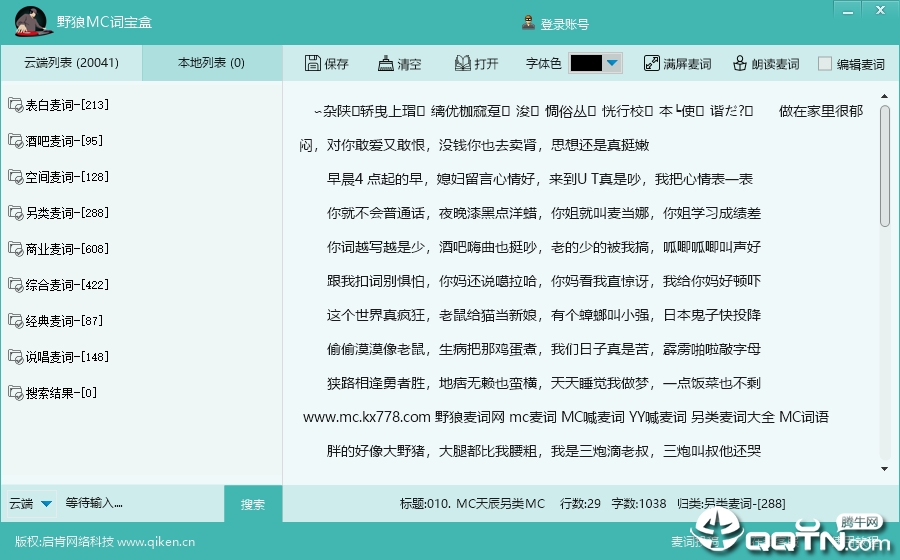Open the 表白麦词-[213] category
900x560 pixels.
tap(59, 105)
